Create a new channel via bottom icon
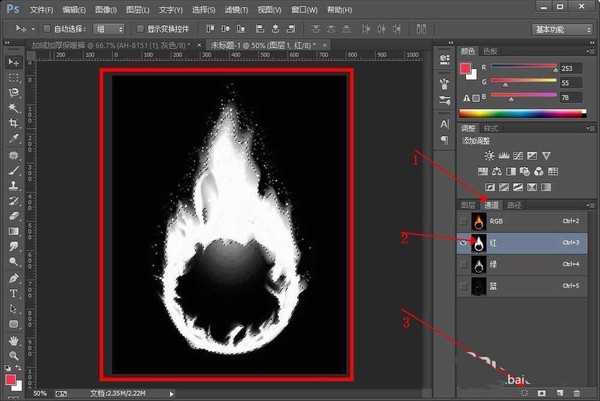Screen dimensions: 600x401 (x=561, y=392)
